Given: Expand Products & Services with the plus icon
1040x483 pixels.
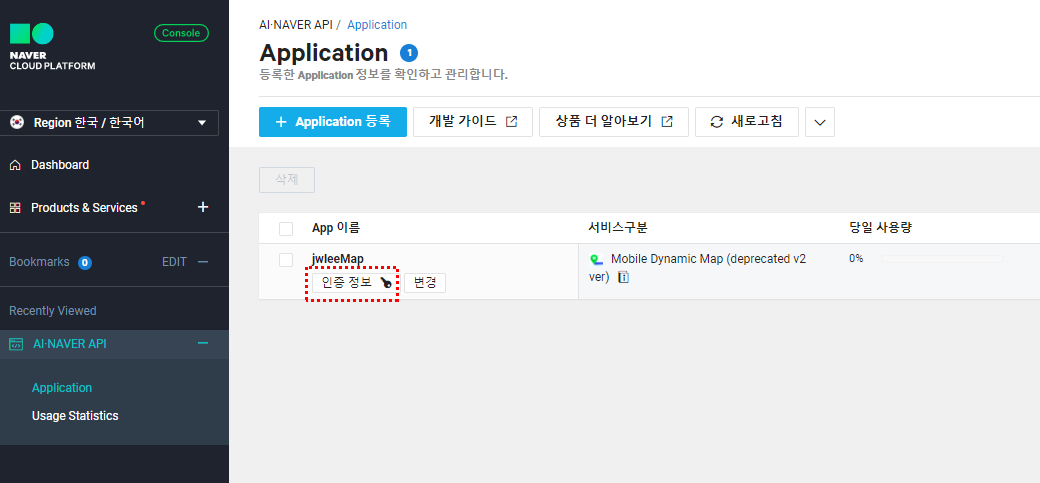Looking at the screenshot, I should click(203, 207).
